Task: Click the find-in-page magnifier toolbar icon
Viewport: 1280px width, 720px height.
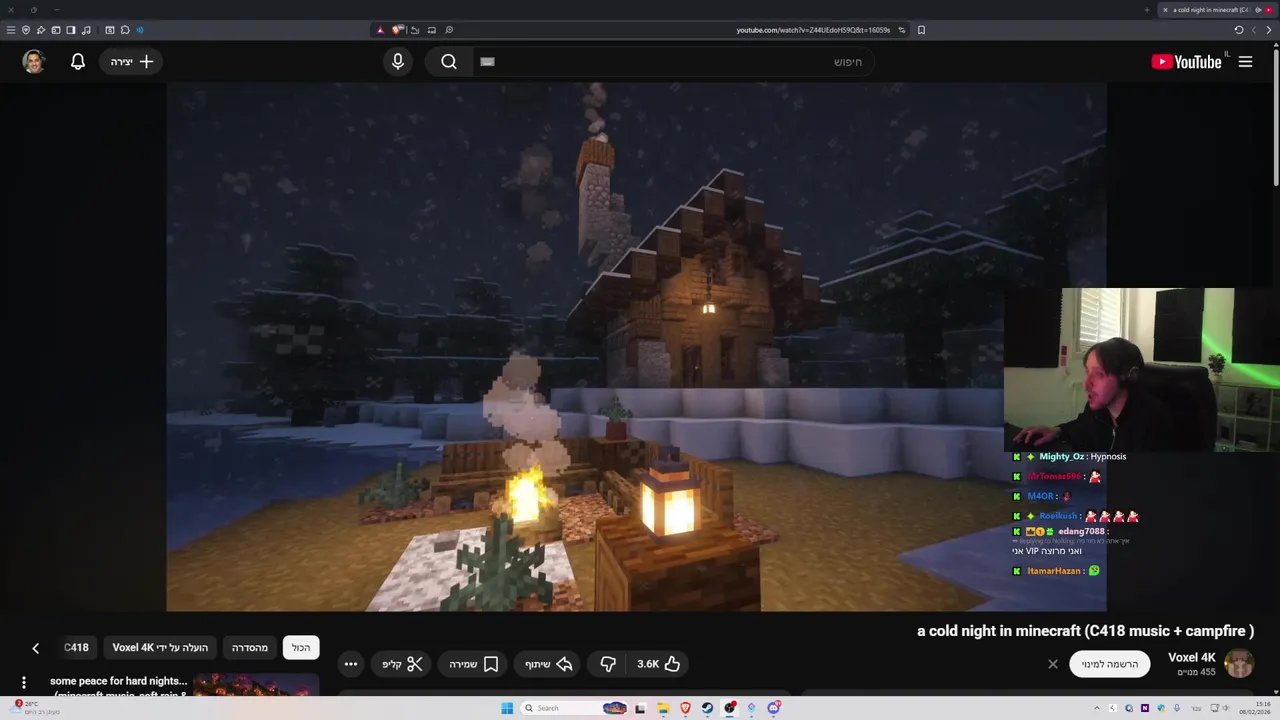Action: pos(449,30)
